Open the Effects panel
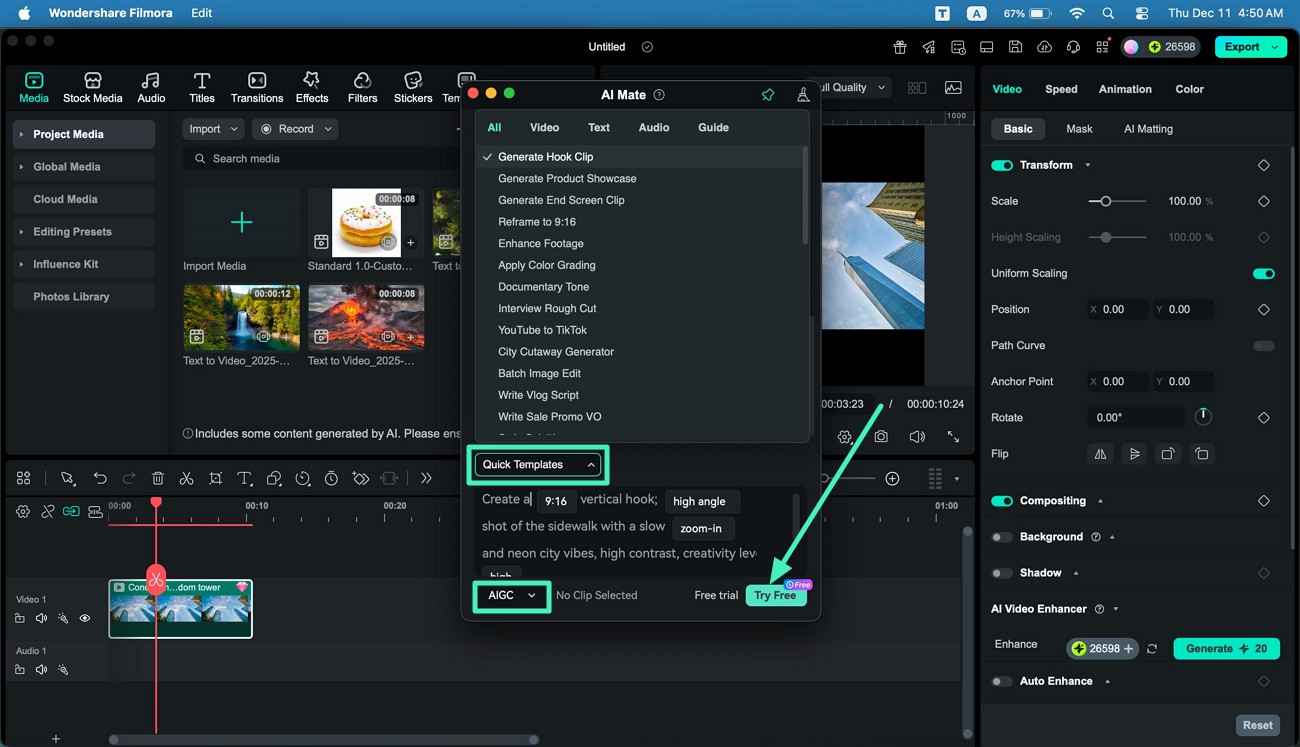Viewport: 1300px width, 747px height. pyautogui.click(x=311, y=87)
